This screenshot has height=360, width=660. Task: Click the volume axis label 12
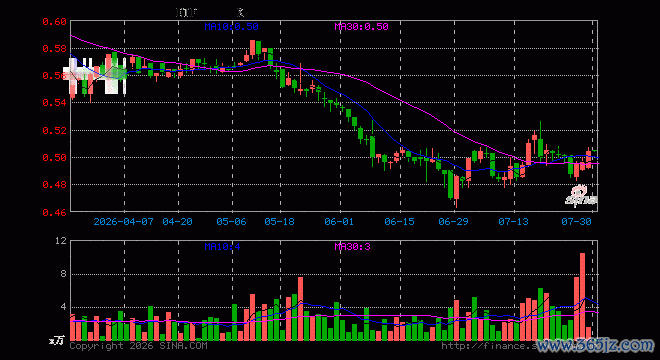[x=61, y=241]
